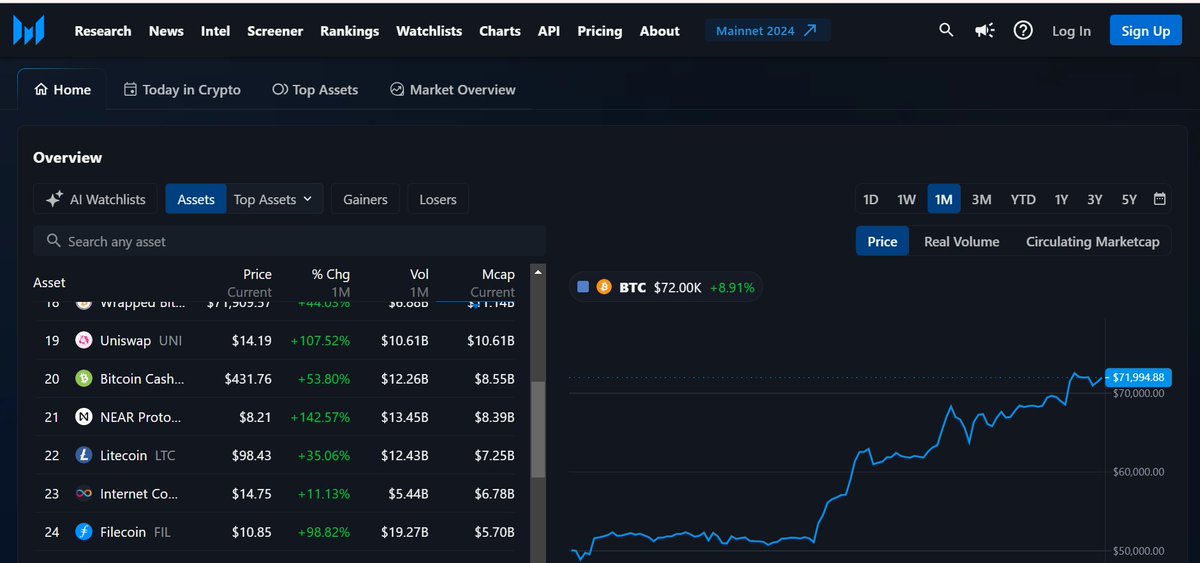
Task: Expand the Top Assets dropdown
Action: pos(274,199)
